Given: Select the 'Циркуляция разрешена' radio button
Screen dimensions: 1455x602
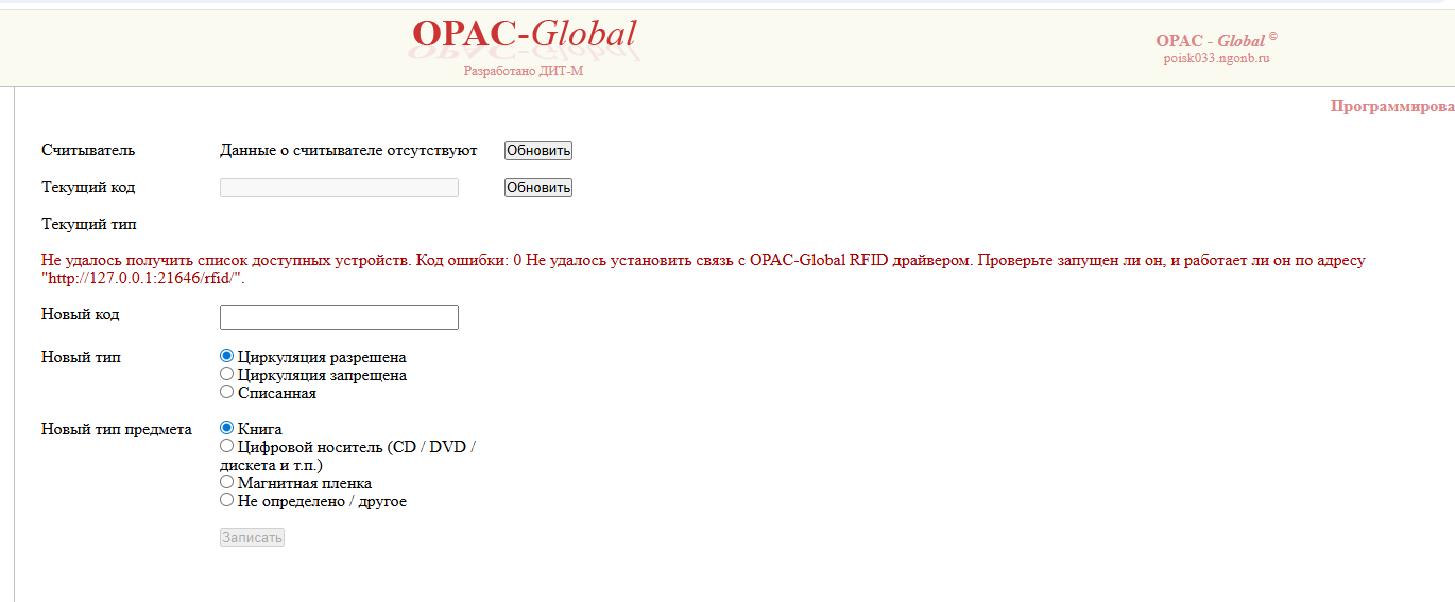Looking at the screenshot, I should click(227, 356).
